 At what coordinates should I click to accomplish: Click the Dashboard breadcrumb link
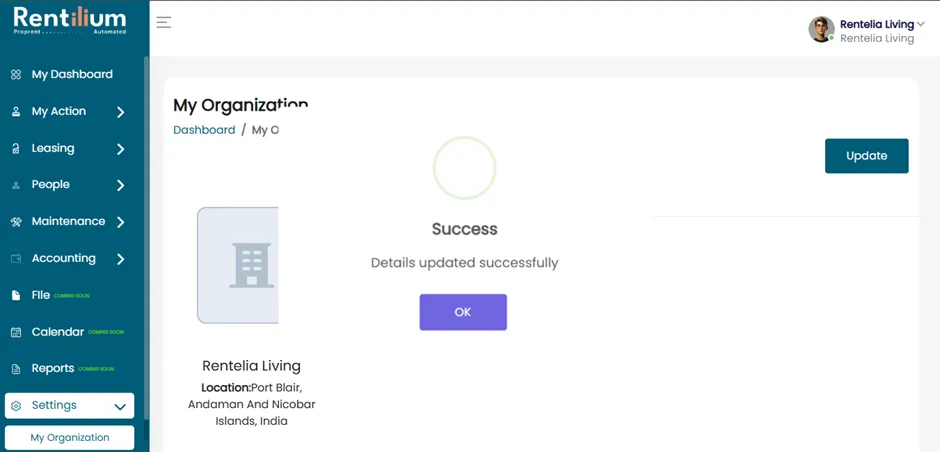tap(204, 130)
